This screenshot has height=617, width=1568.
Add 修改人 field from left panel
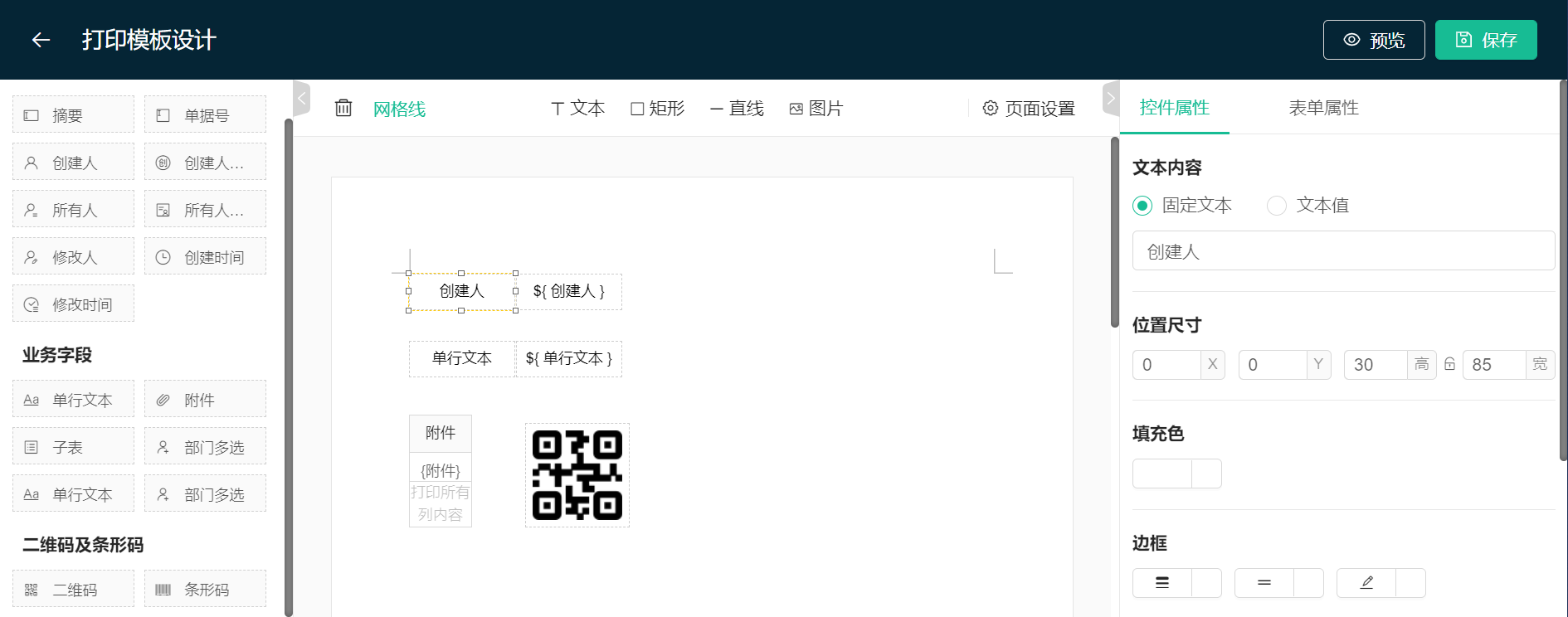coord(73,256)
